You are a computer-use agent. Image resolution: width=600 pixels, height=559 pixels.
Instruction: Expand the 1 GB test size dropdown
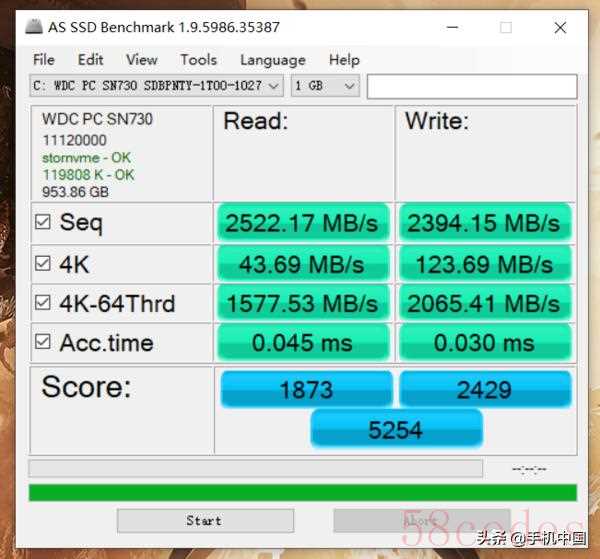[x=325, y=86]
